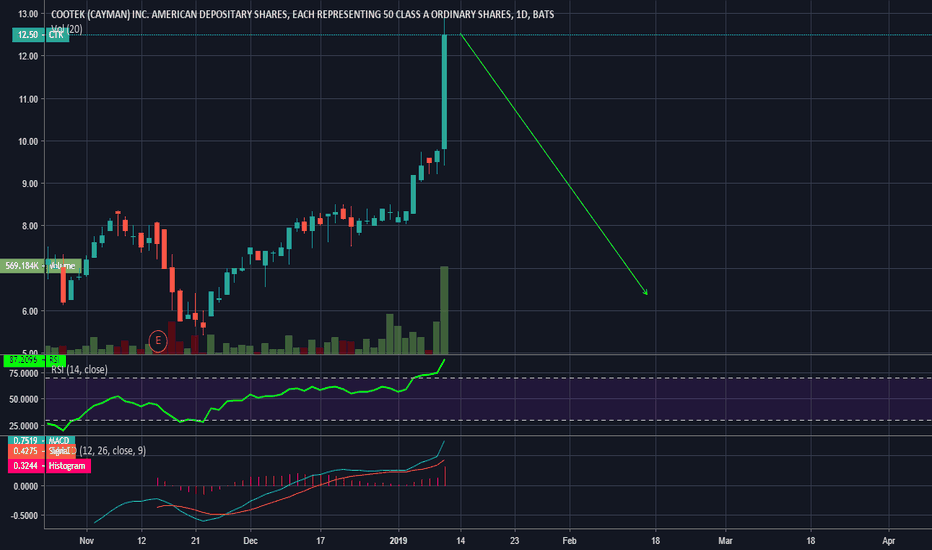Click the Feb date axis label
932x550 pixels.
(x=569, y=540)
